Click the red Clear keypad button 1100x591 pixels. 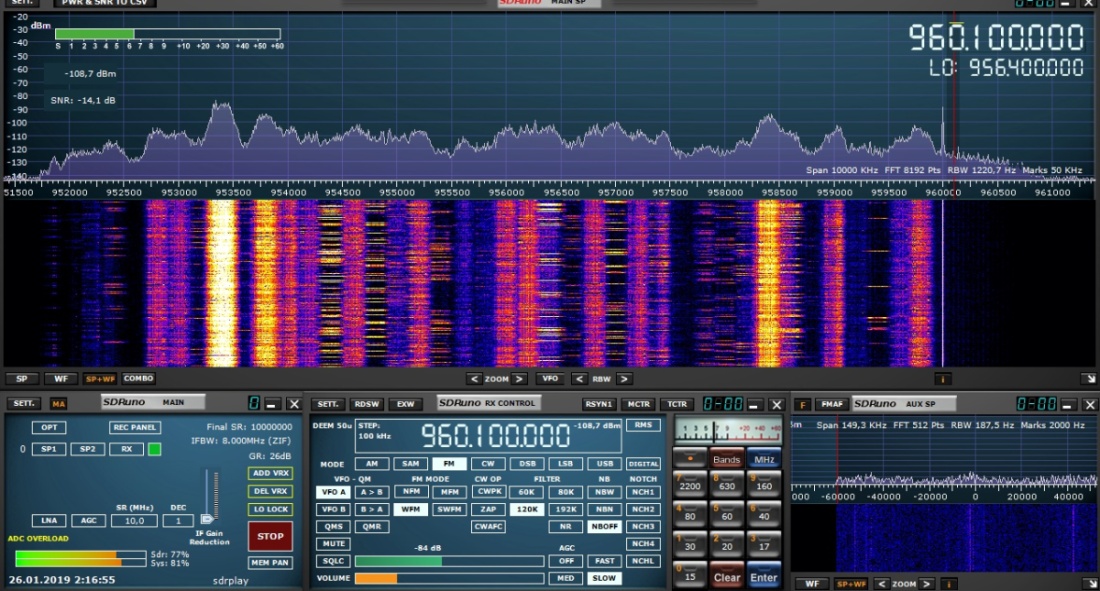pyautogui.click(x=727, y=577)
